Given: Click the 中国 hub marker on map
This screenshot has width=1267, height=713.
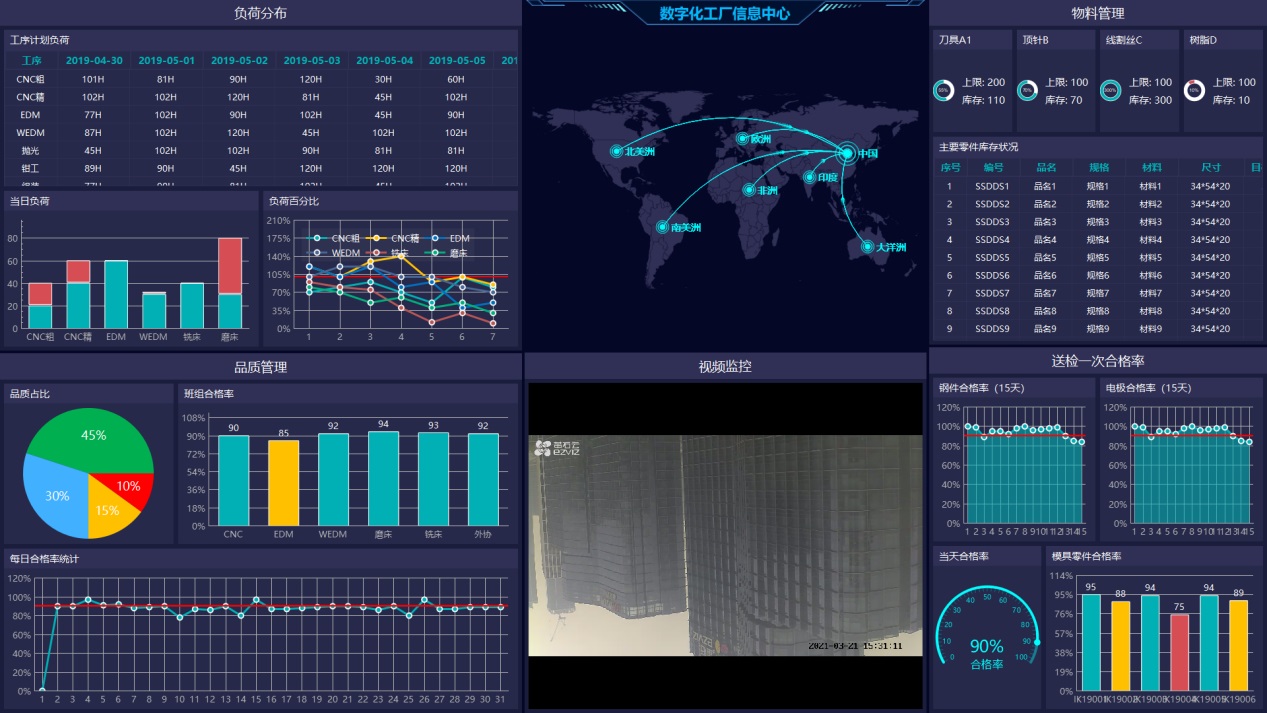Looking at the screenshot, I should [847, 153].
